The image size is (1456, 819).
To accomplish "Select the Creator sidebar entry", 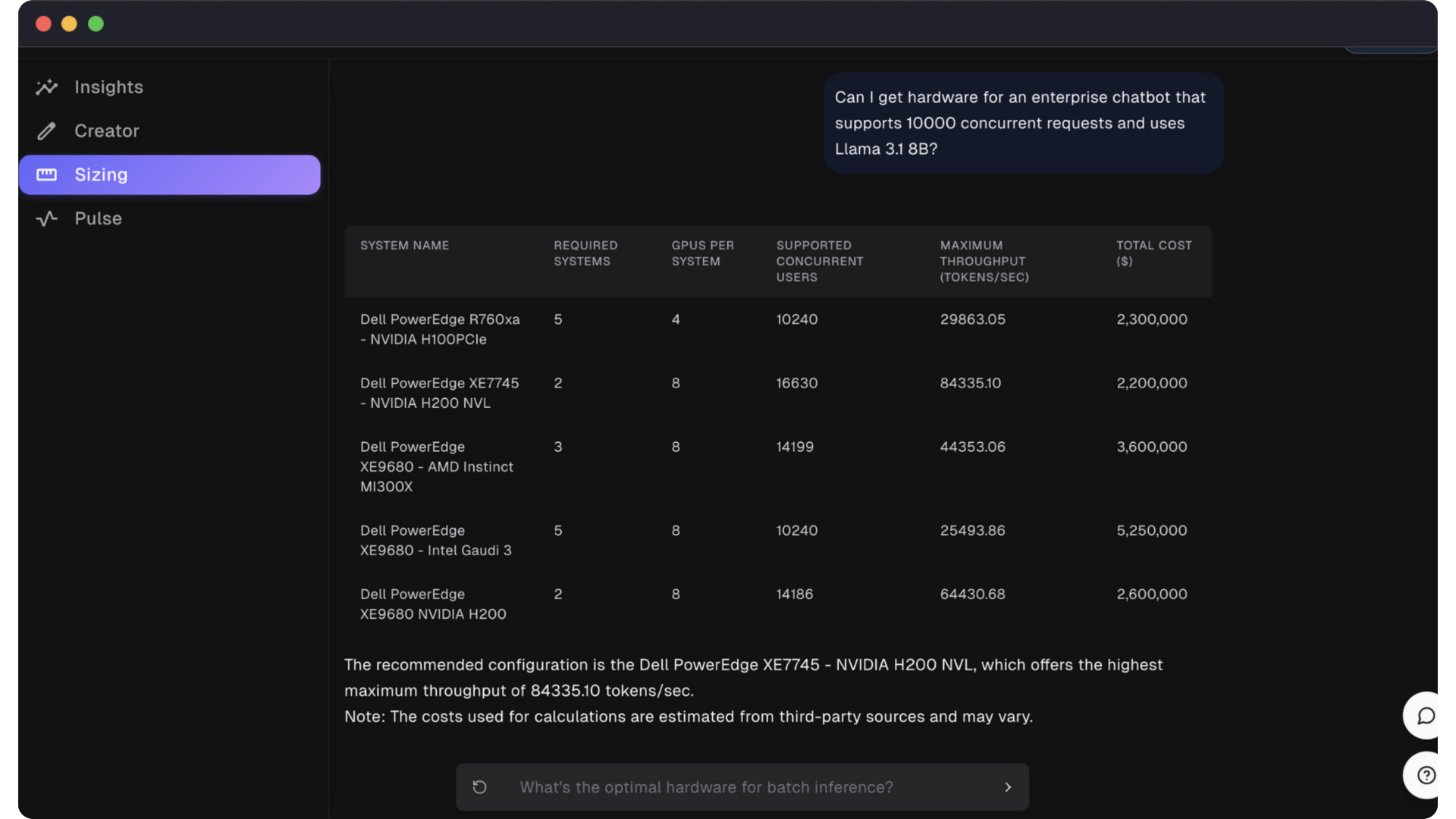I will (107, 131).
